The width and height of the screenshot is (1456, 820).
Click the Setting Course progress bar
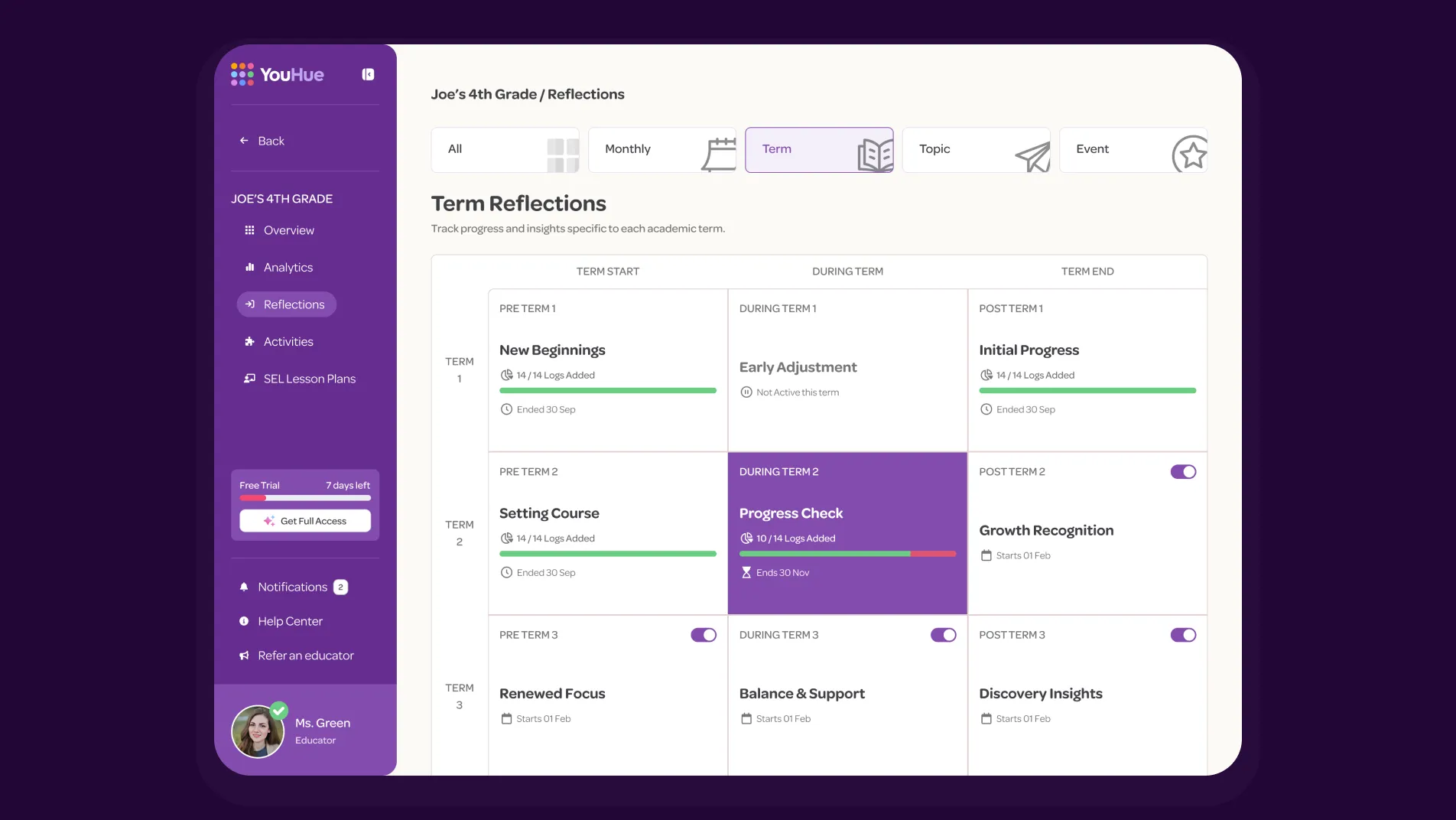tap(608, 554)
